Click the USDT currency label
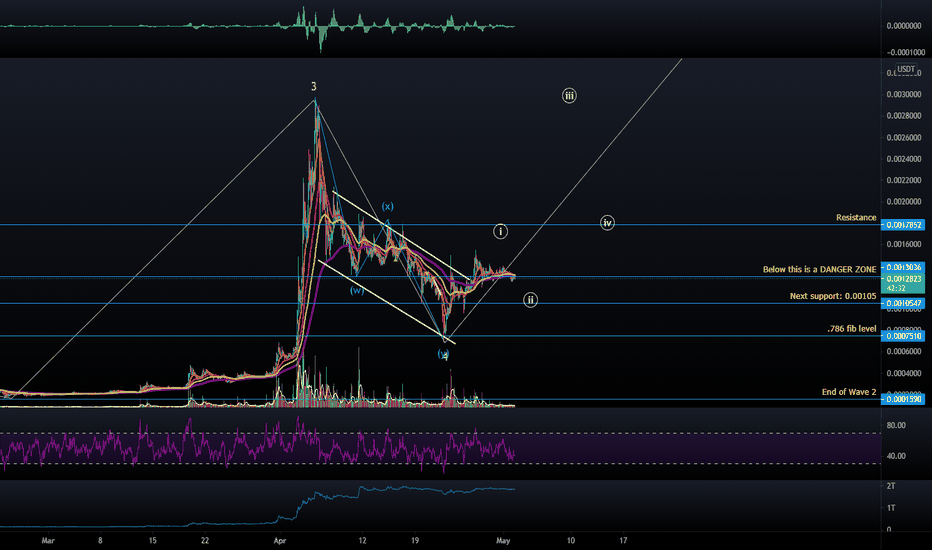This screenshot has height=550, width=932. coord(906,69)
